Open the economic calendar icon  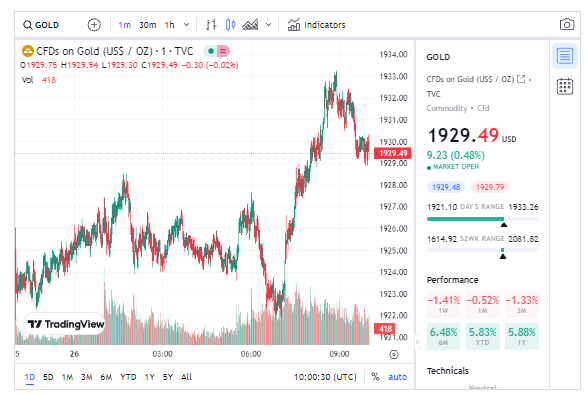565,86
